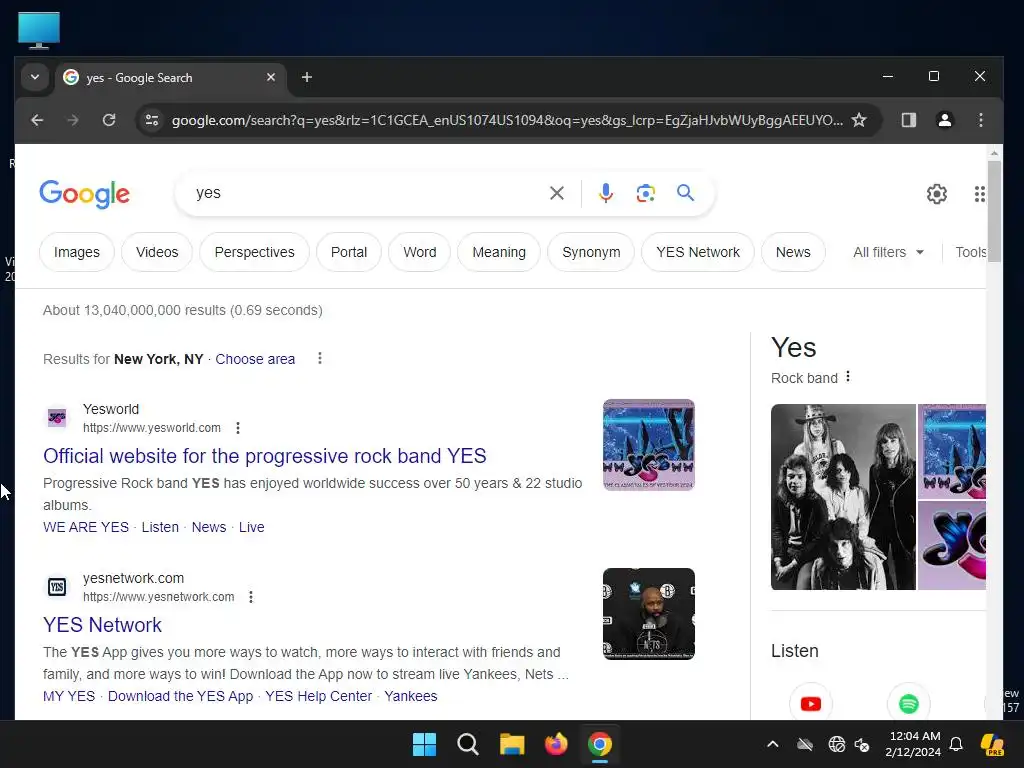Open the Live sitelink
Image resolution: width=1024 pixels, height=768 pixels.
tap(251, 527)
